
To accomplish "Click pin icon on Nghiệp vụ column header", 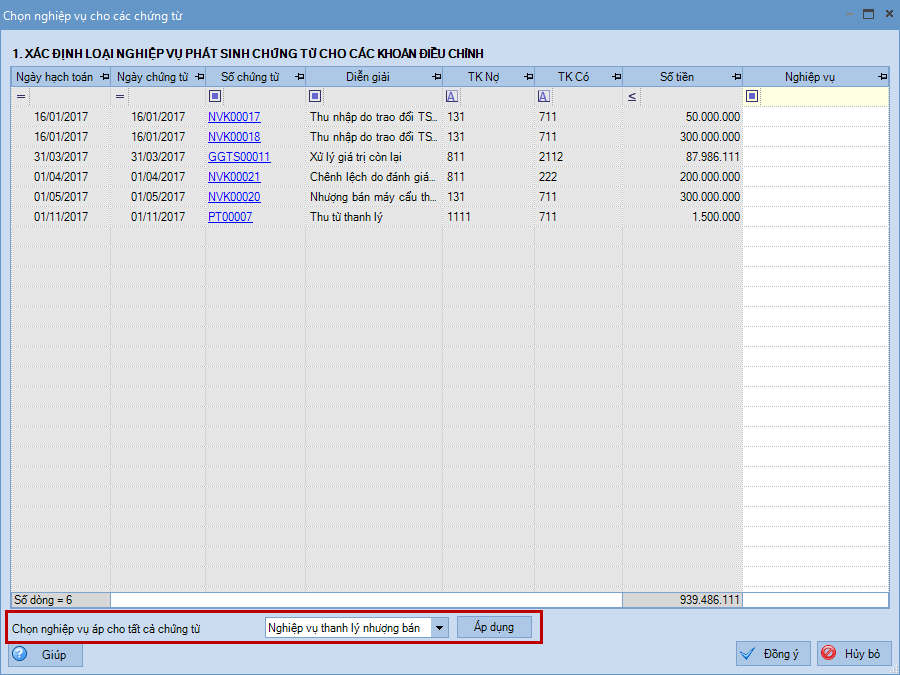I will click(881, 77).
